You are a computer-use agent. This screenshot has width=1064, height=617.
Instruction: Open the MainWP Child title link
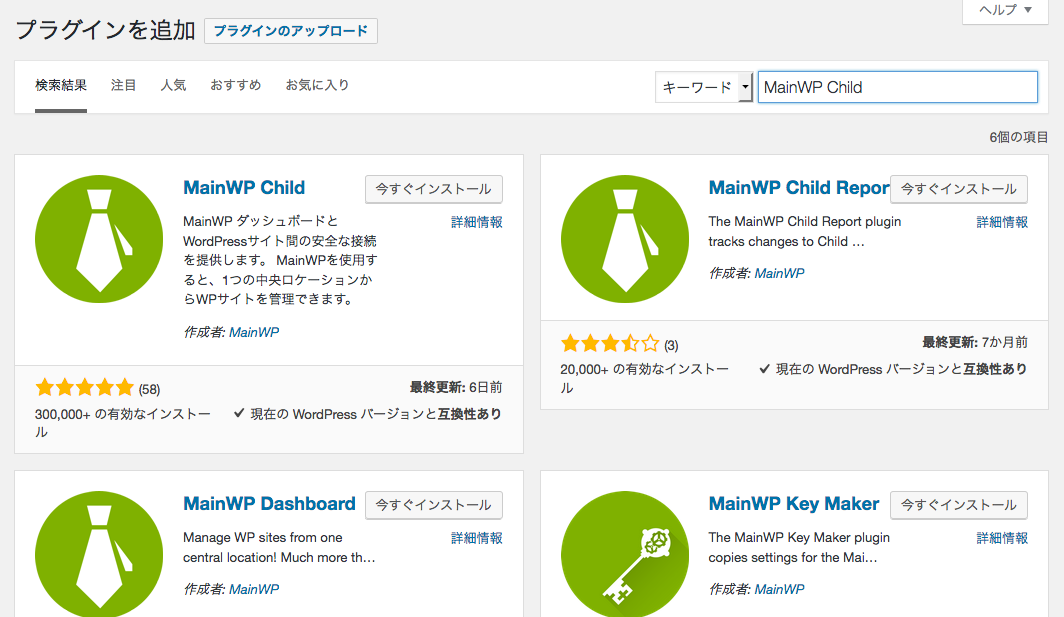(x=244, y=188)
